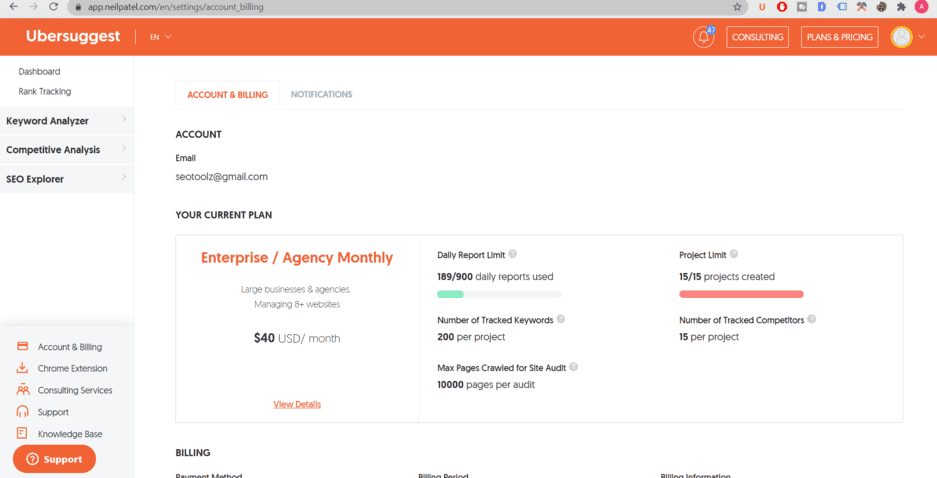Expand the SEO Explorer section
The image size is (937, 478).
point(66,179)
